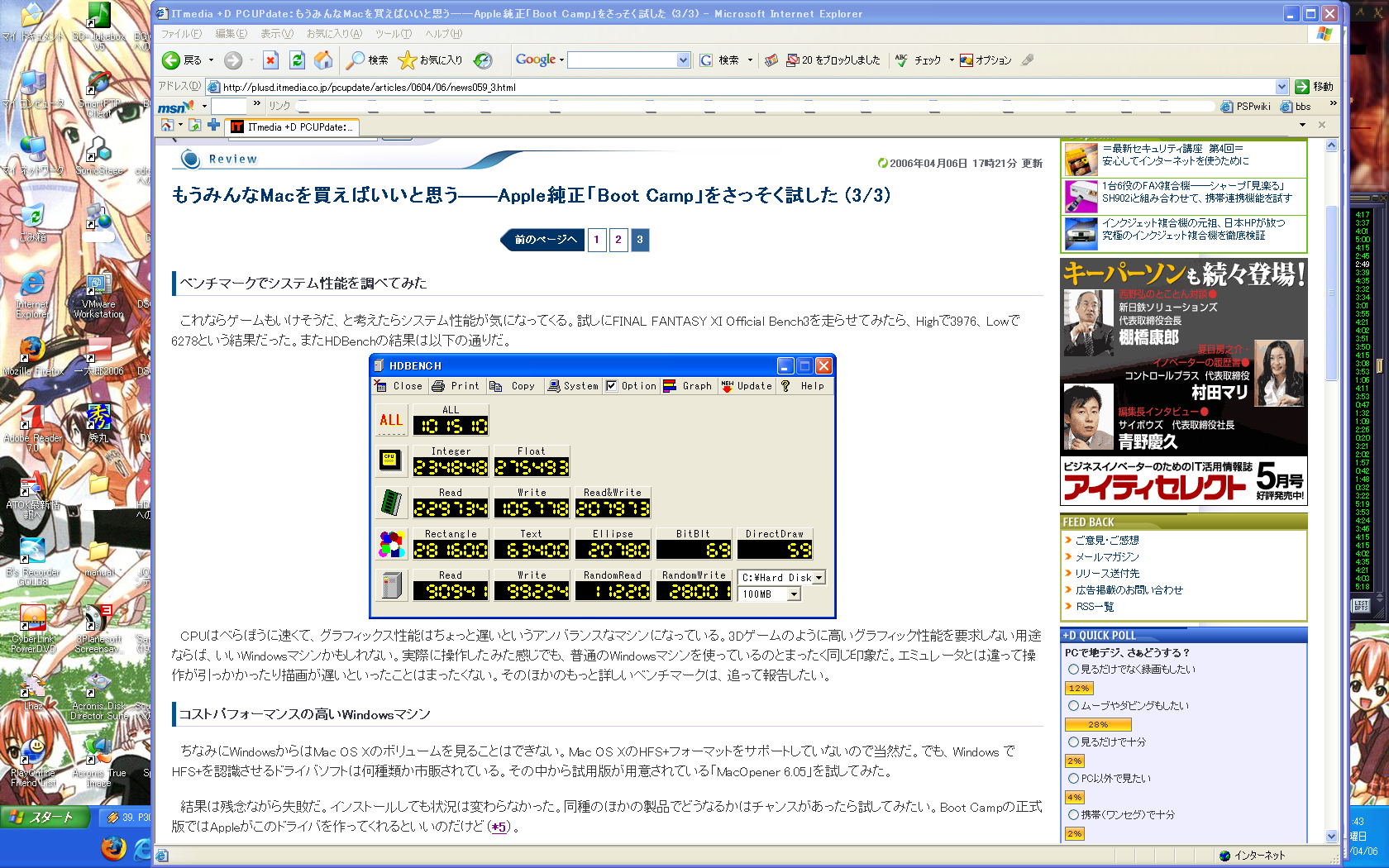Open the Back button history dropdown arrow
The image size is (1389, 868).
(211, 60)
